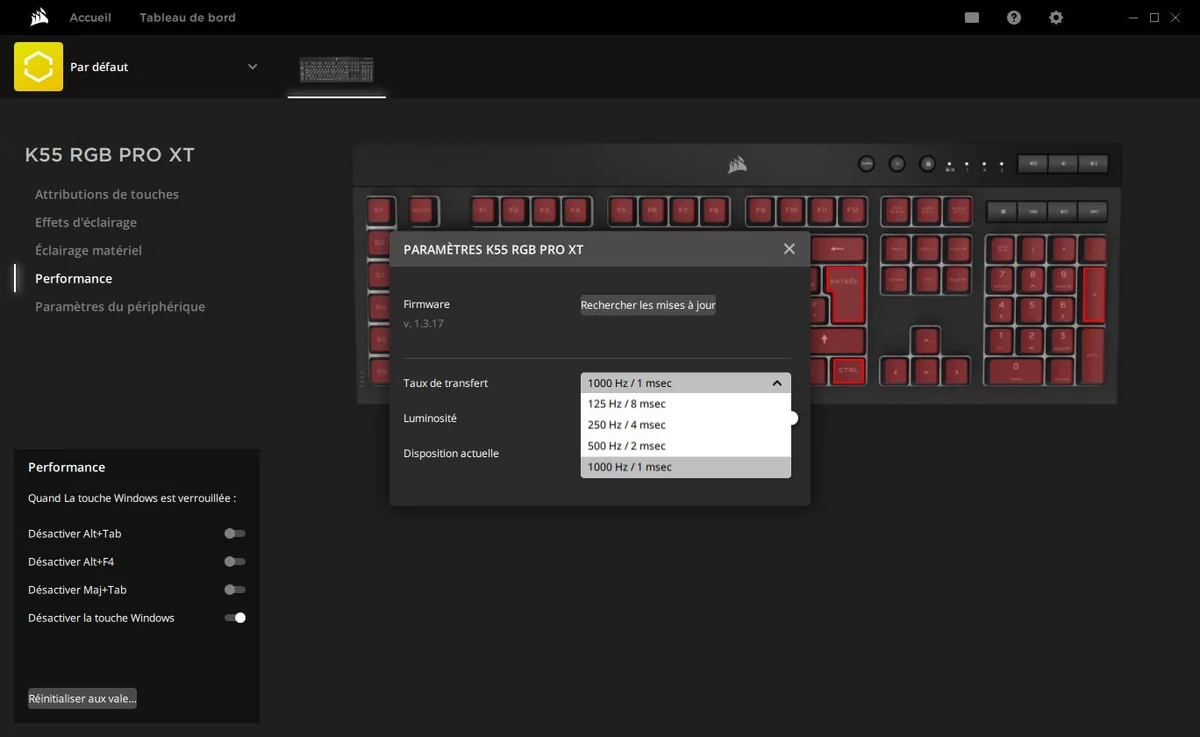Select the F12 key on the keyboard image

tap(852, 211)
